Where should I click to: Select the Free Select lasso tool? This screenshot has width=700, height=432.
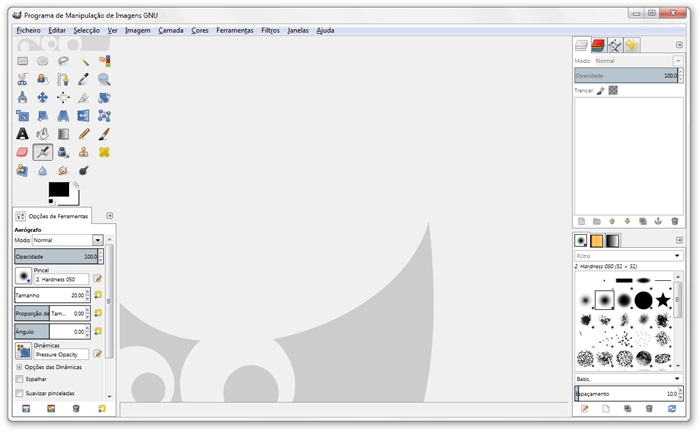coord(63,61)
